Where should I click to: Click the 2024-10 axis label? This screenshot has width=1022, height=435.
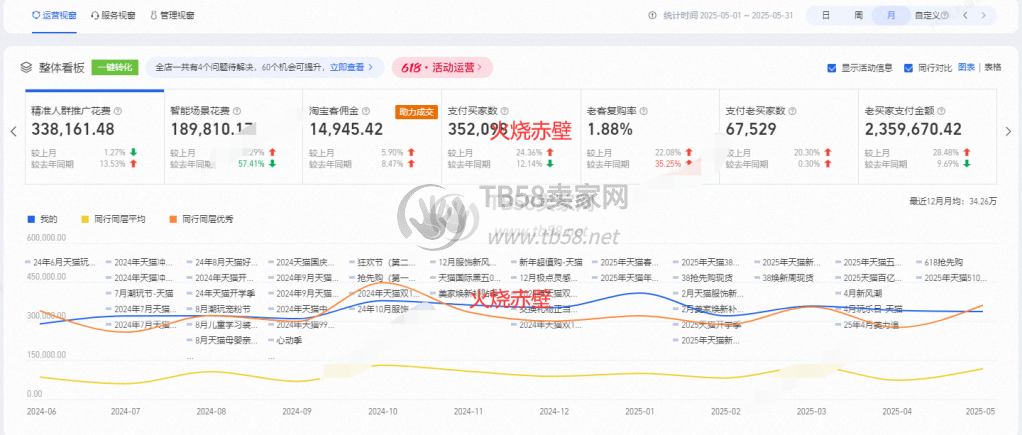point(383,412)
